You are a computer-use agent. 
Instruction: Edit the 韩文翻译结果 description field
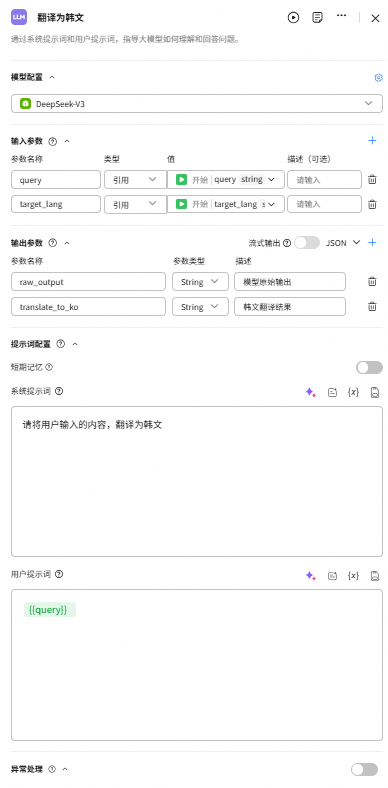290,307
